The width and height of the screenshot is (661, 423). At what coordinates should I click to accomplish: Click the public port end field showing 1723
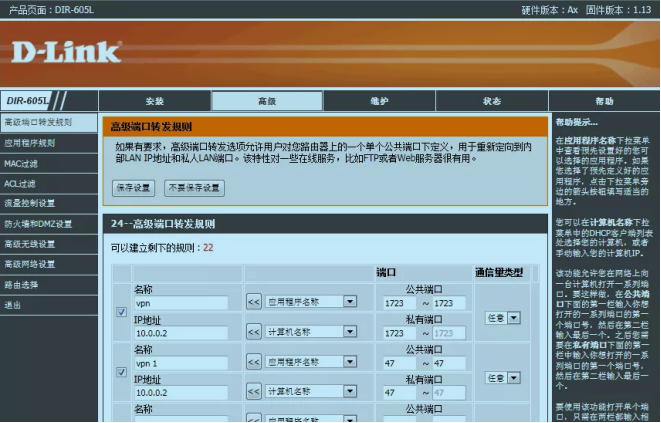tap(449, 303)
